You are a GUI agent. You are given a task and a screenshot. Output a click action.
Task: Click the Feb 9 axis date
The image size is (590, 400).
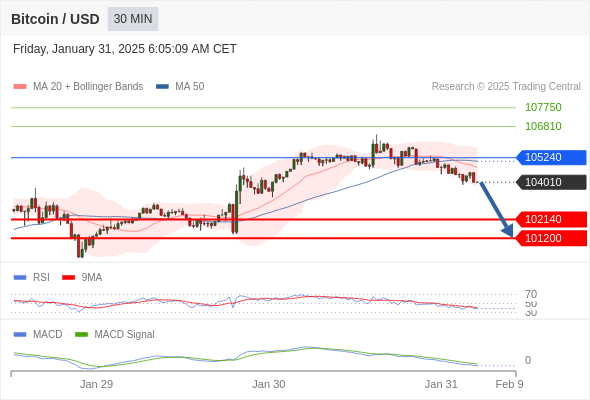(509, 384)
